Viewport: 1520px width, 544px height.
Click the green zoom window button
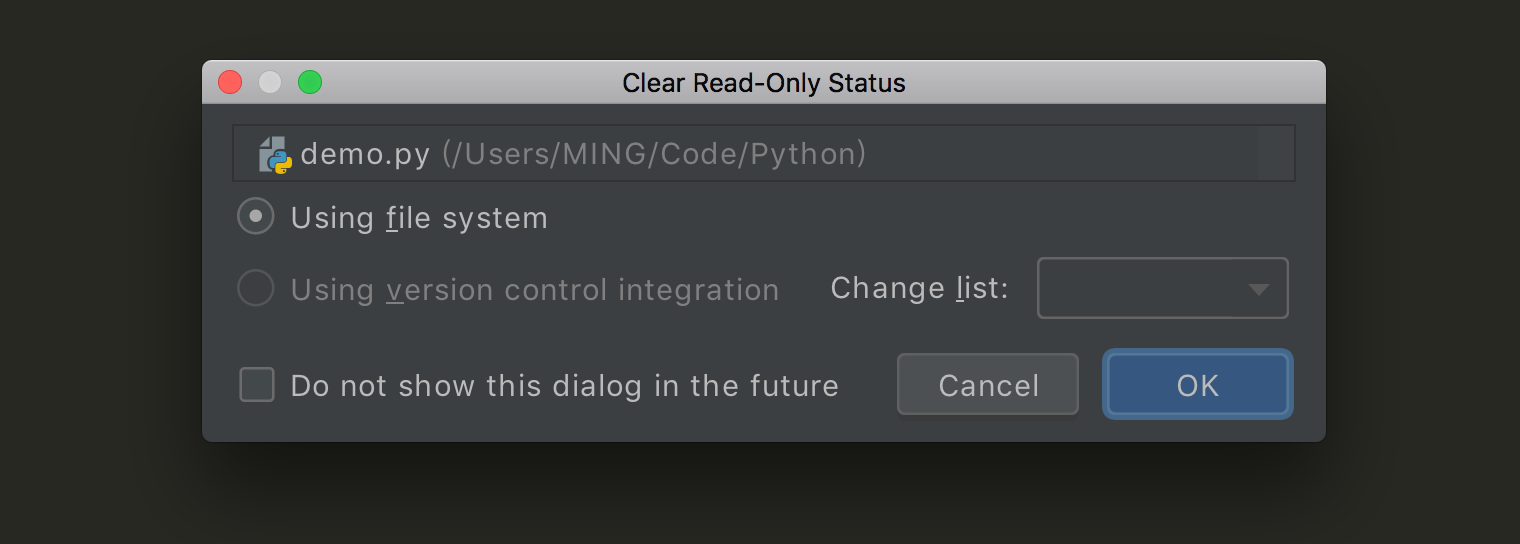[x=310, y=82]
